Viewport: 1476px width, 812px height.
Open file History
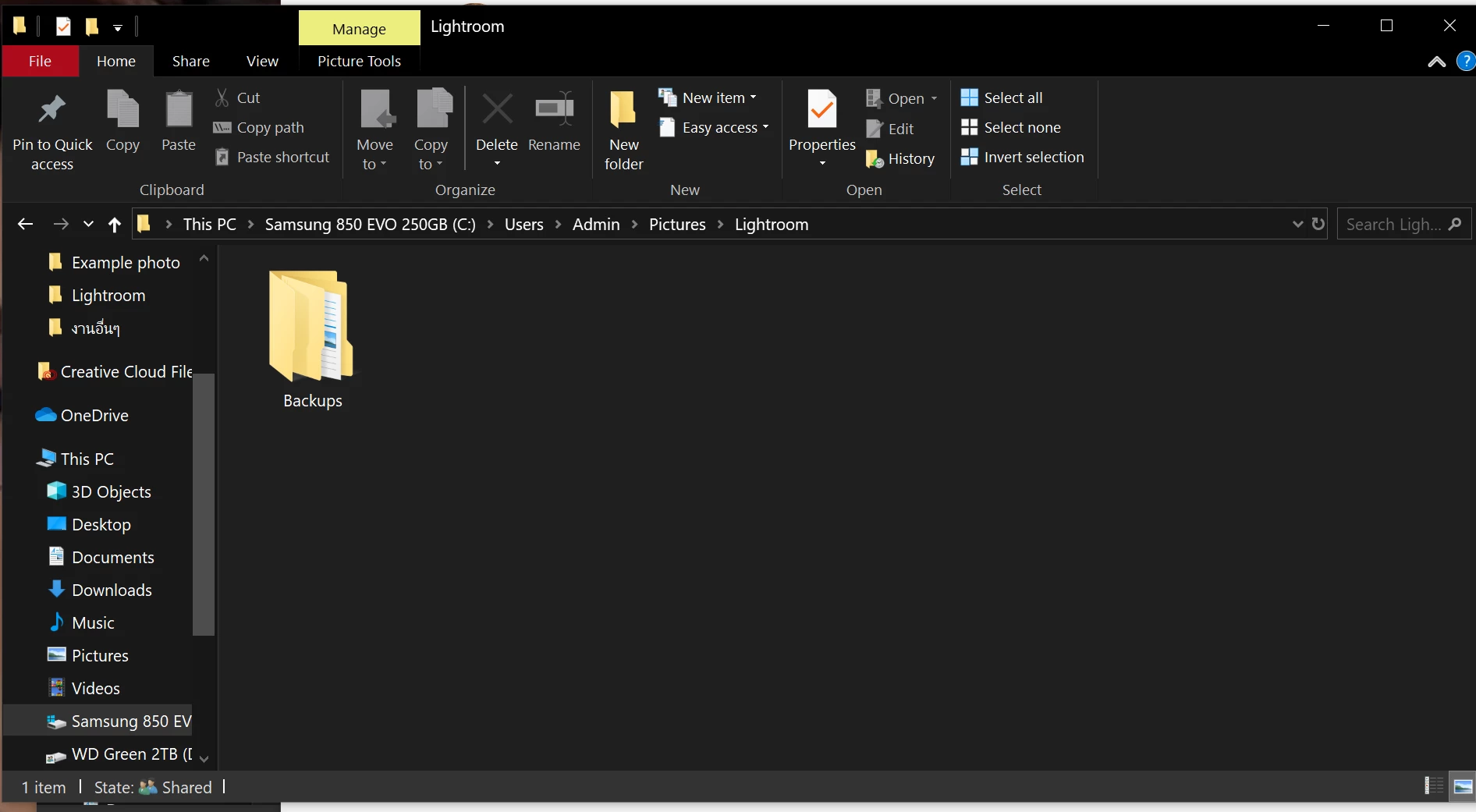point(900,158)
